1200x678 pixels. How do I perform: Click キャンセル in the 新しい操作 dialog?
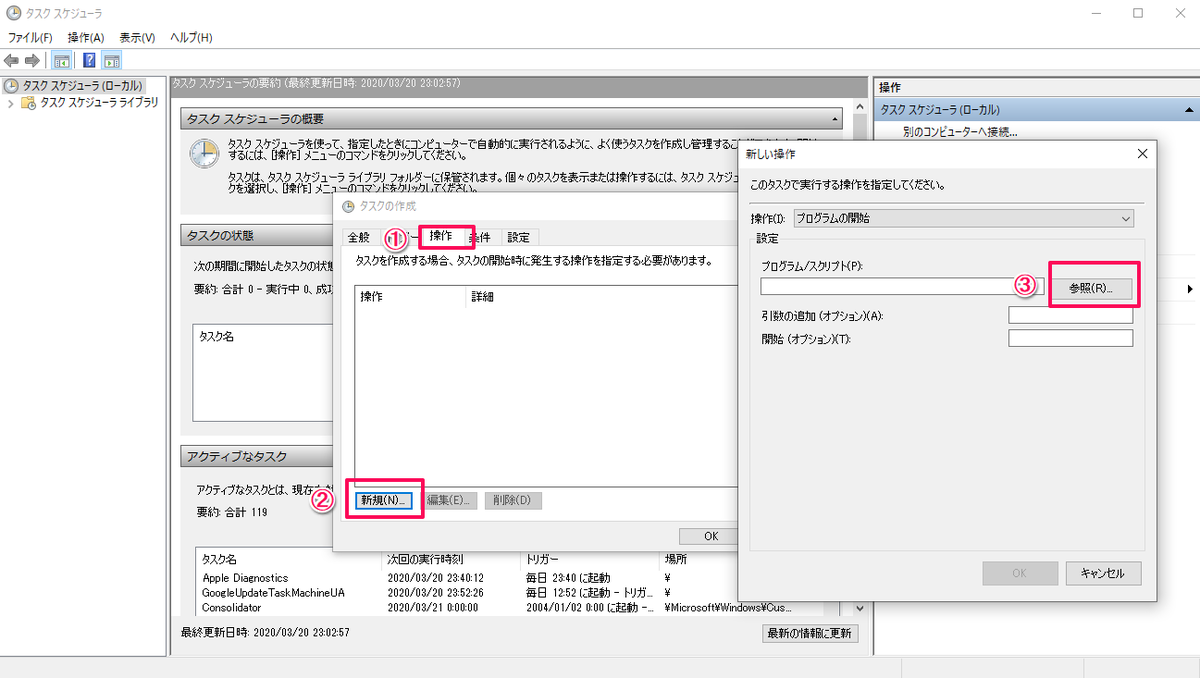pos(1103,573)
